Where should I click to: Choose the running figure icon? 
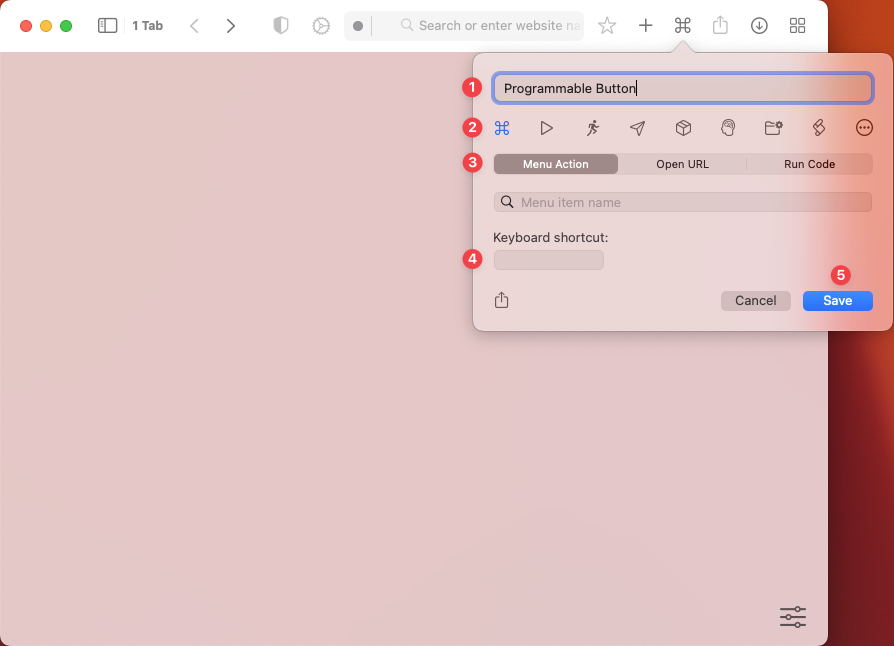pyautogui.click(x=593, y=128)
